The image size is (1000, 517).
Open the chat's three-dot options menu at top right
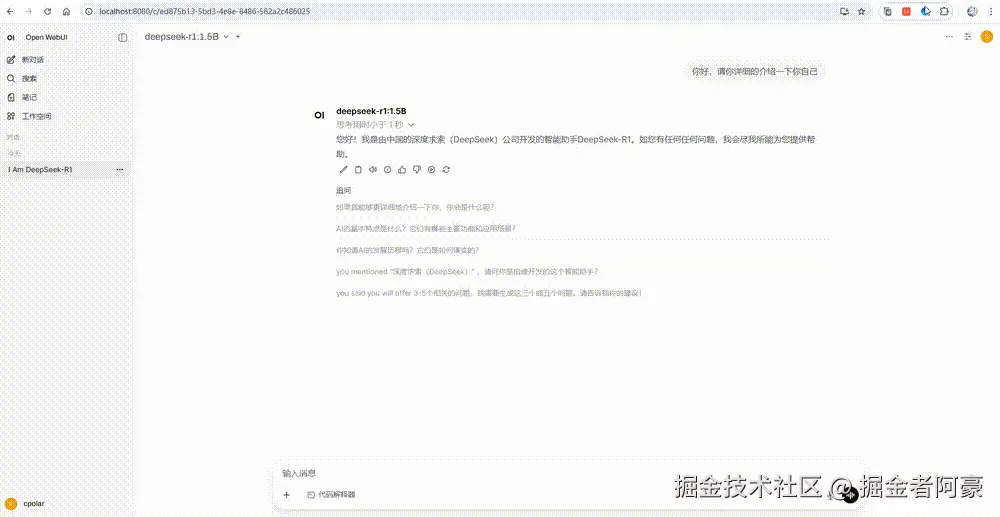(949, 37)
